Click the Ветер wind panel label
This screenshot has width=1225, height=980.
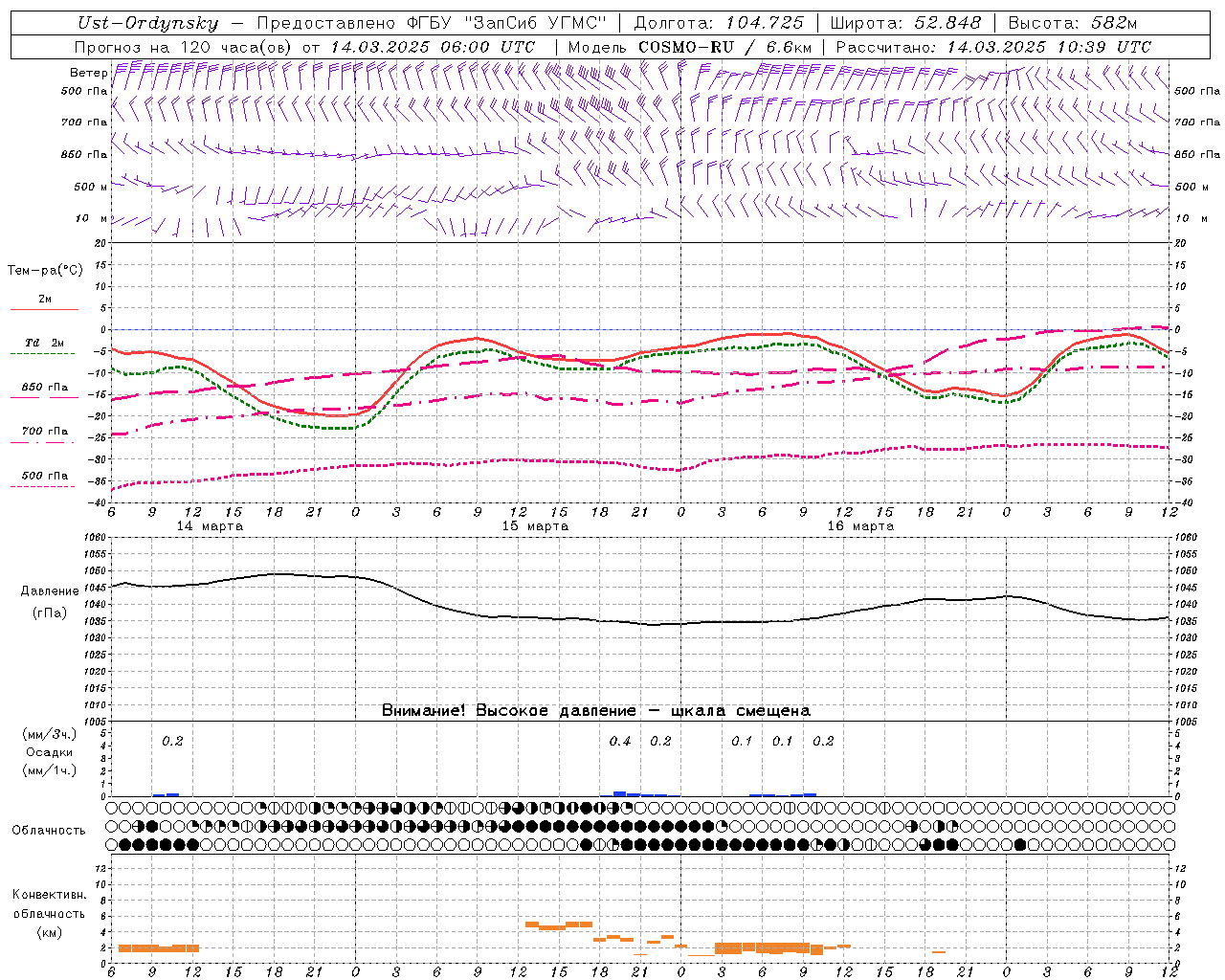88,73
